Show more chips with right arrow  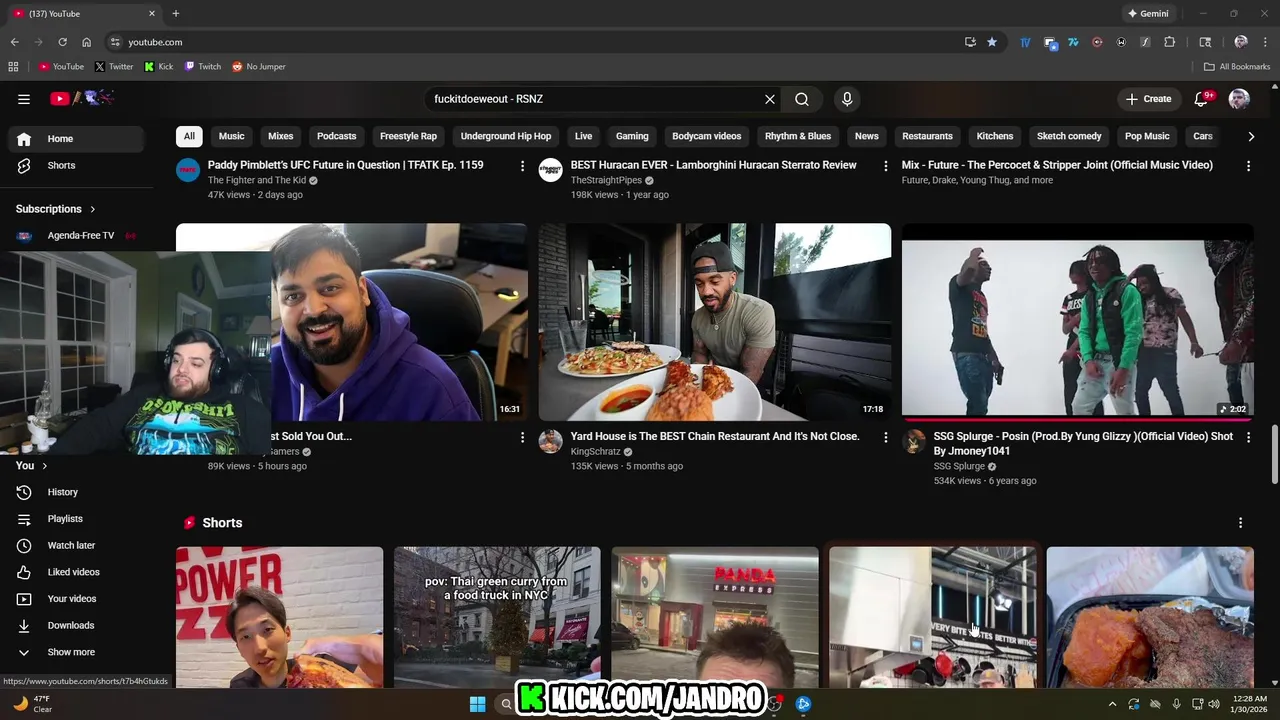click(1250, 136)
